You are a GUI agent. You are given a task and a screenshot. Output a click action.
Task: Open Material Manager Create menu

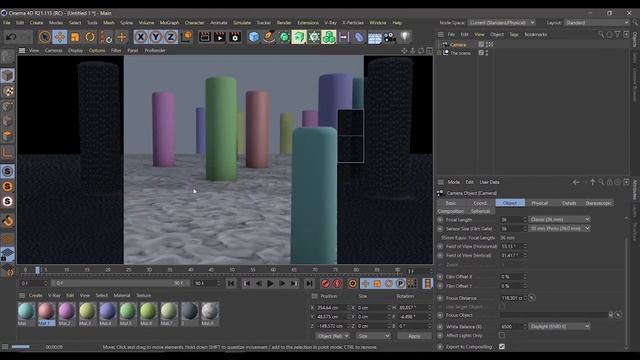click(x=36, y=295)
